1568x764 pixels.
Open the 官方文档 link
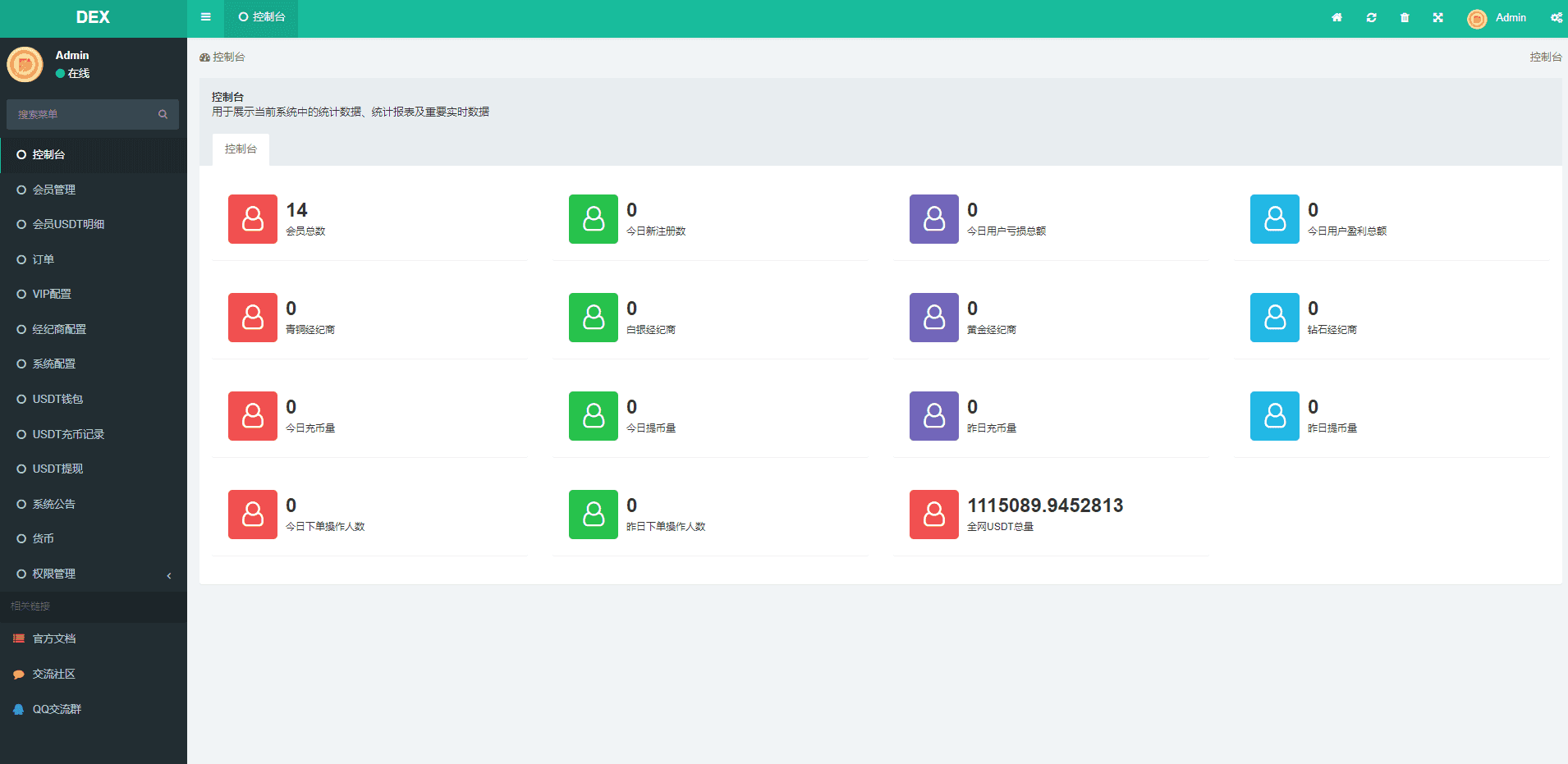point(54,638)
